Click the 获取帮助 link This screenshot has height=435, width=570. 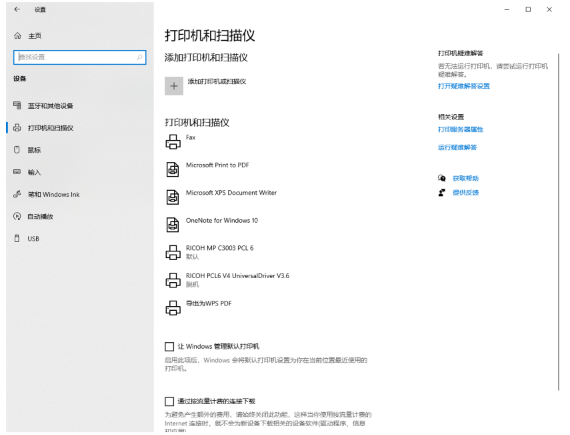click(465, 178)
